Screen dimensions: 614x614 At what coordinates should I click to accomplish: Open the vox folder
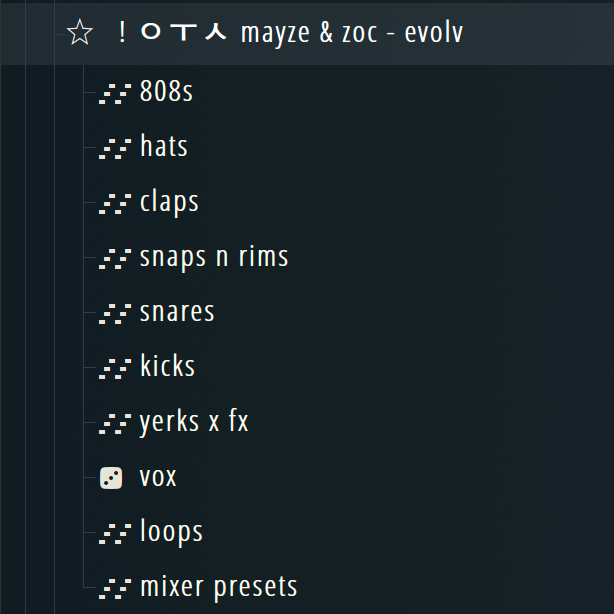click(x=158, y=477)
